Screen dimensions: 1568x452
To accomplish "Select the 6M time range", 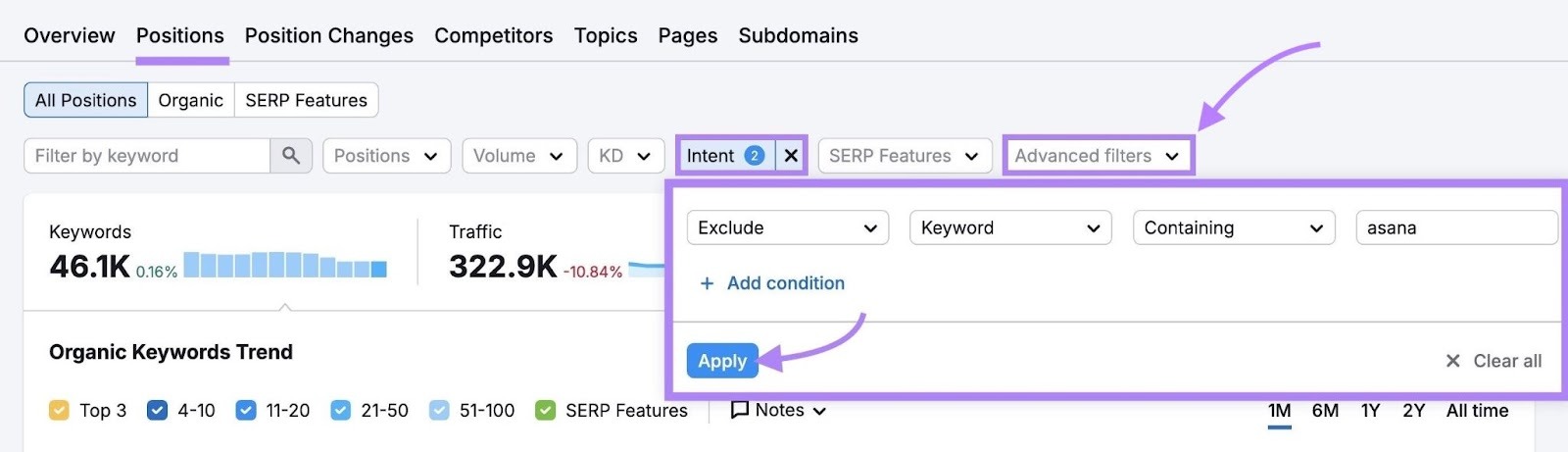I will coord(1325,410).
